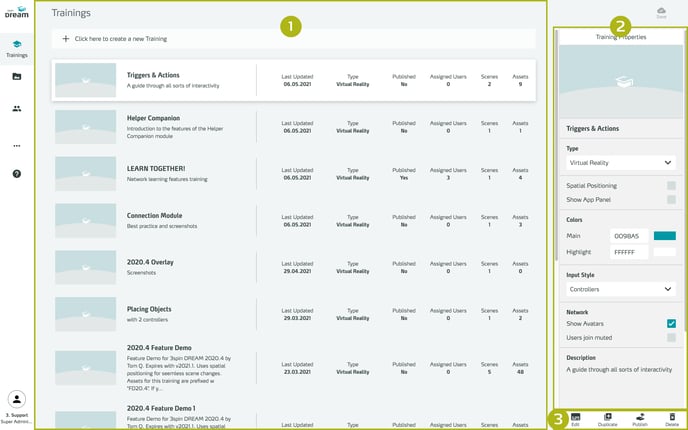Viewport: 688px width, 430px height.
Task: Click the Highlight color hex input field
Action: (630, 253)
